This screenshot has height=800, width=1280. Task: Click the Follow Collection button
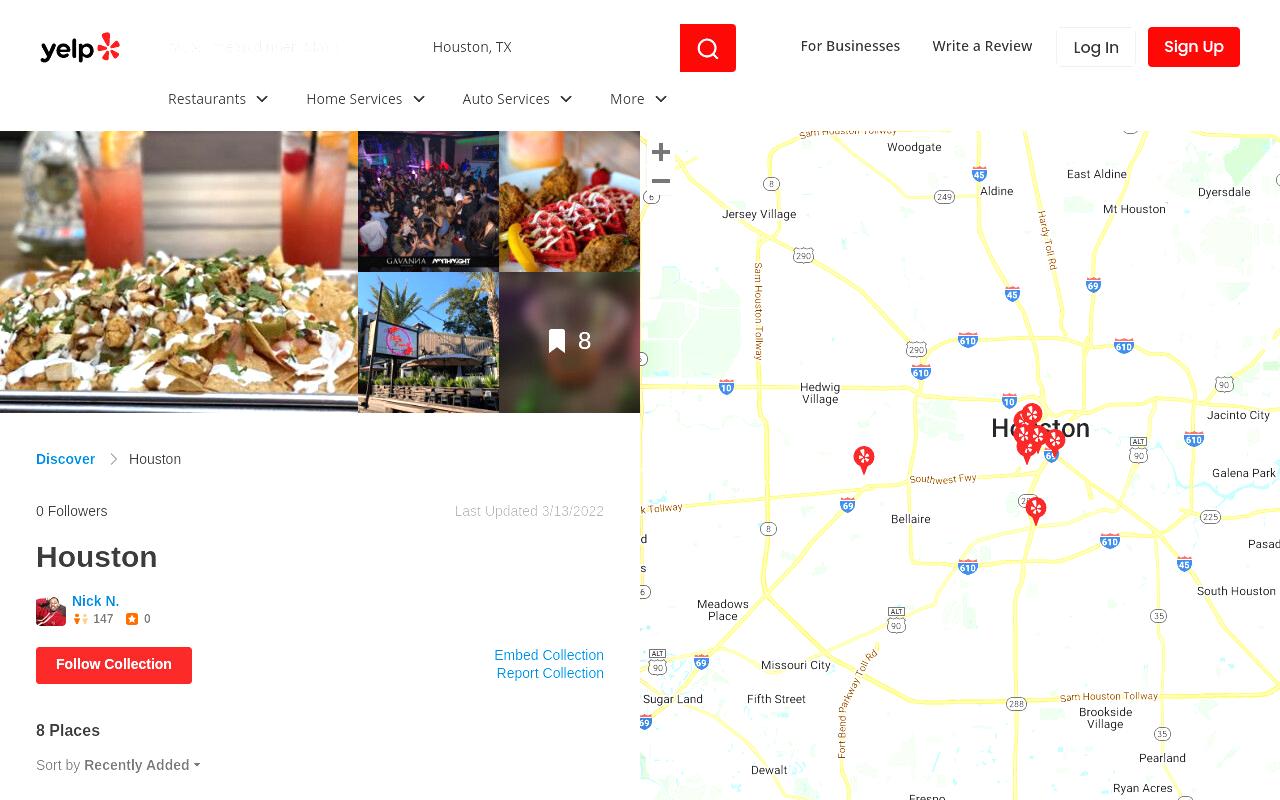[114, 665]
